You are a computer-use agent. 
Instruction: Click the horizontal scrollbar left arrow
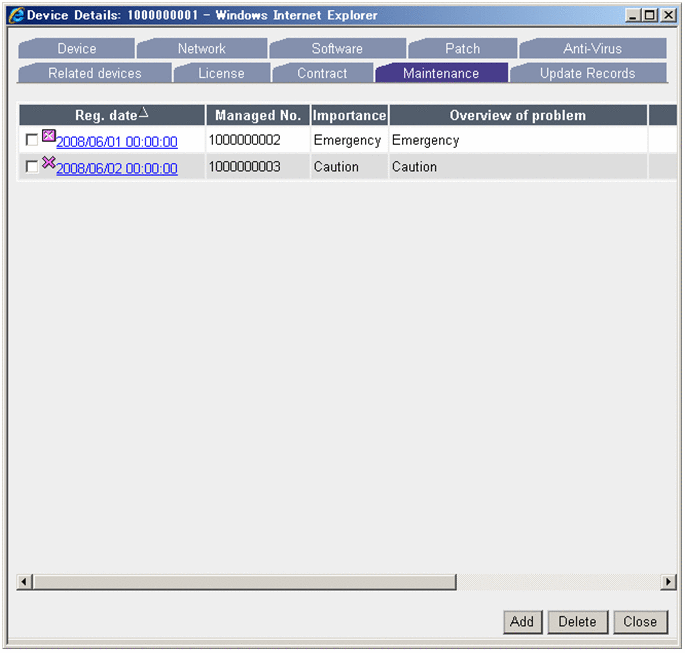24,582
